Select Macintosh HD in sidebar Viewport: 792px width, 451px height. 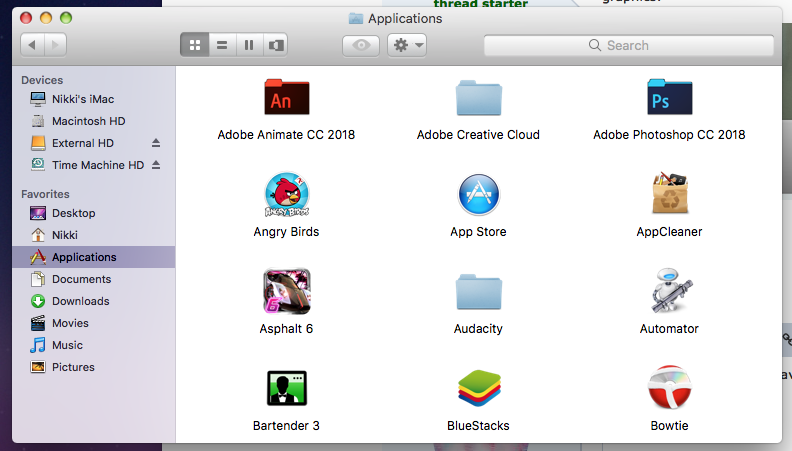pyautogui.click(x=93, y=121)
